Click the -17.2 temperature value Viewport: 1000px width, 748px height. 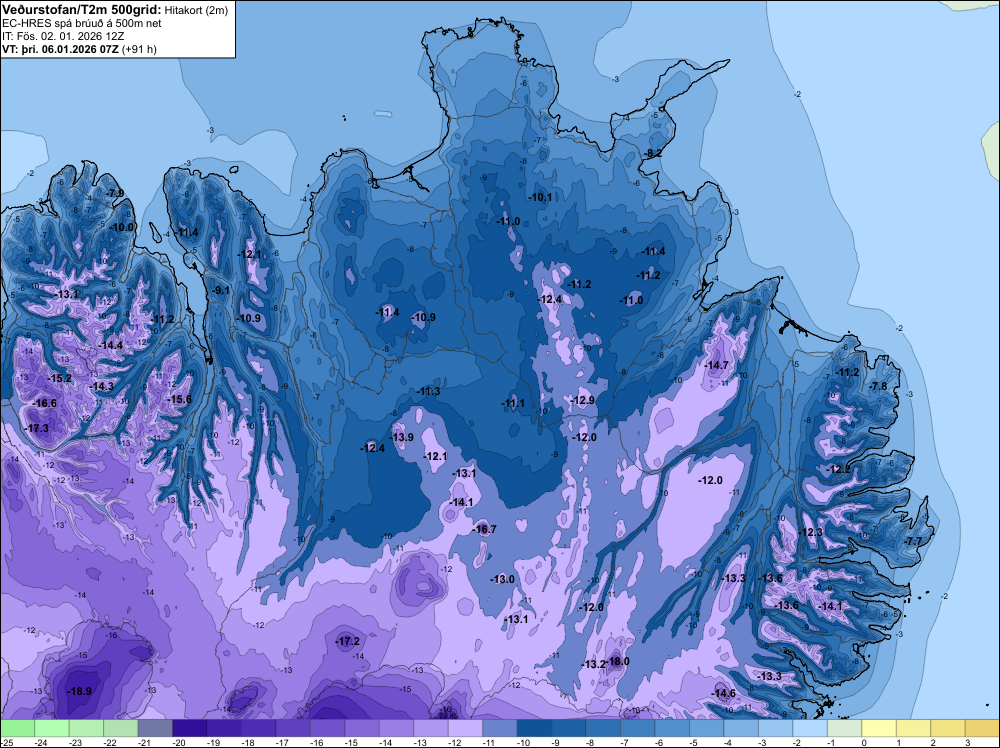(x=348, y=641)
